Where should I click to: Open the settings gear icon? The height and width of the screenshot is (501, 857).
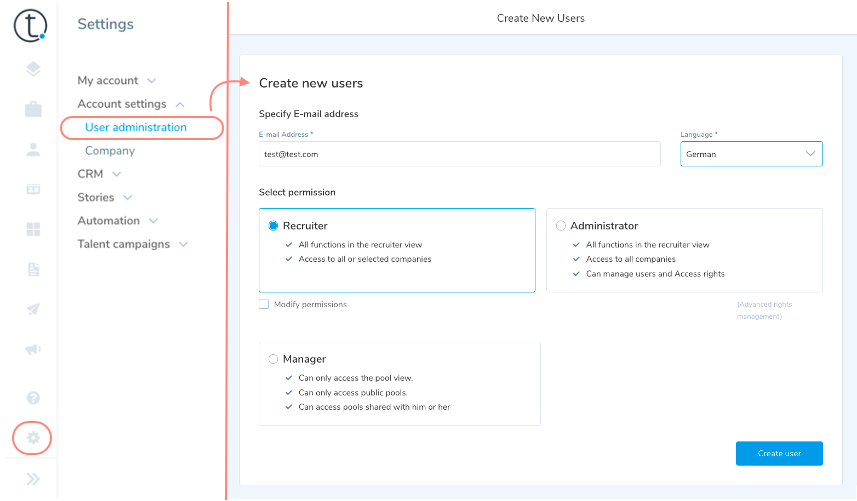click(x=33, y=438)
